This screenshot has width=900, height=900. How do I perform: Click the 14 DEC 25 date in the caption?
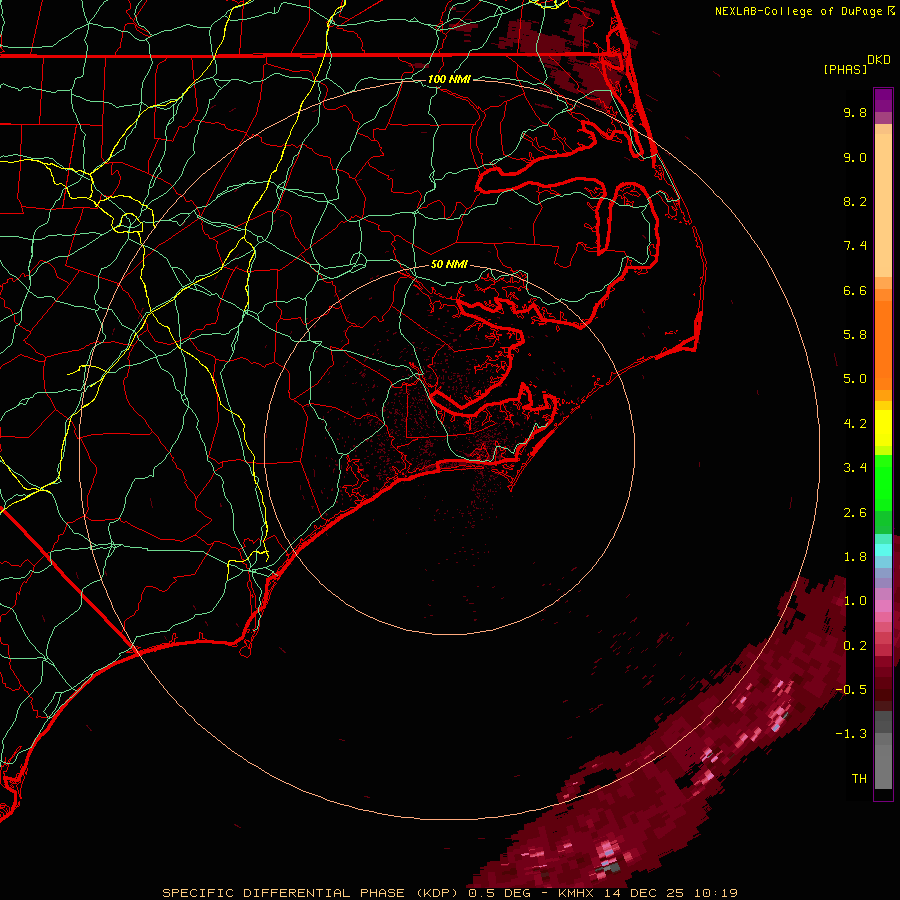(645, 893)
